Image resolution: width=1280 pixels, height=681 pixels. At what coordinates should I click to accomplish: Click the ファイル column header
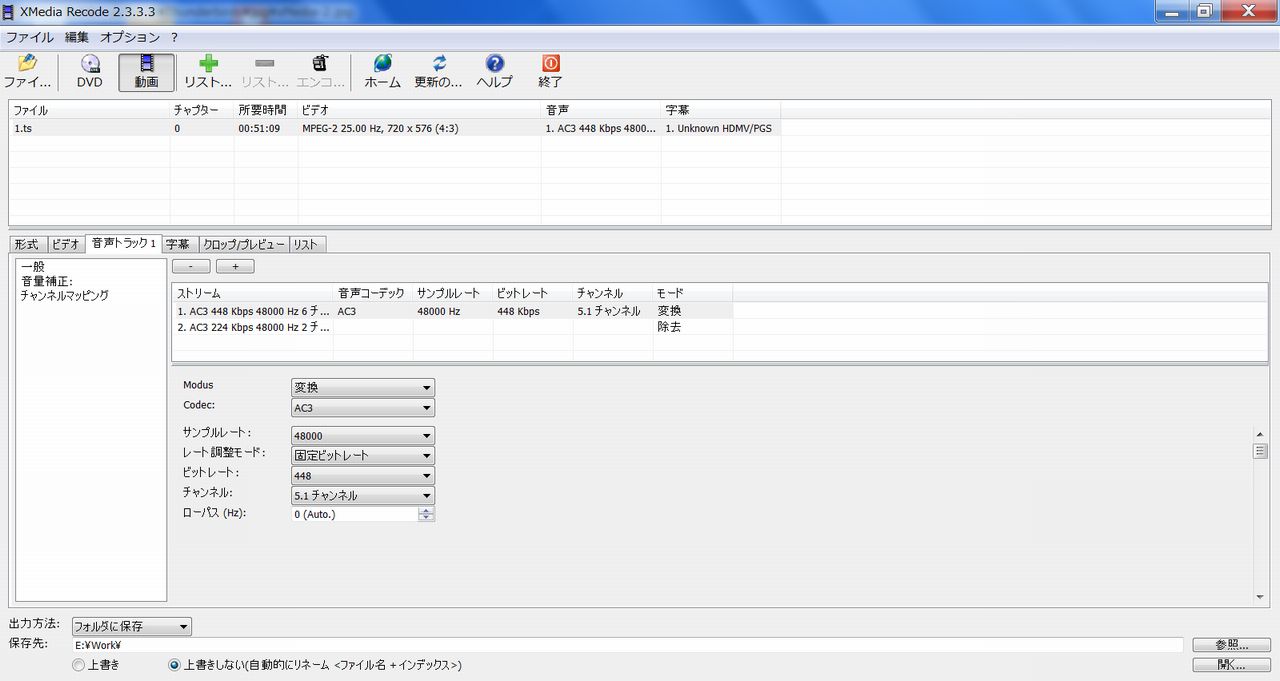pyautogui.click(x=90, y=110)
